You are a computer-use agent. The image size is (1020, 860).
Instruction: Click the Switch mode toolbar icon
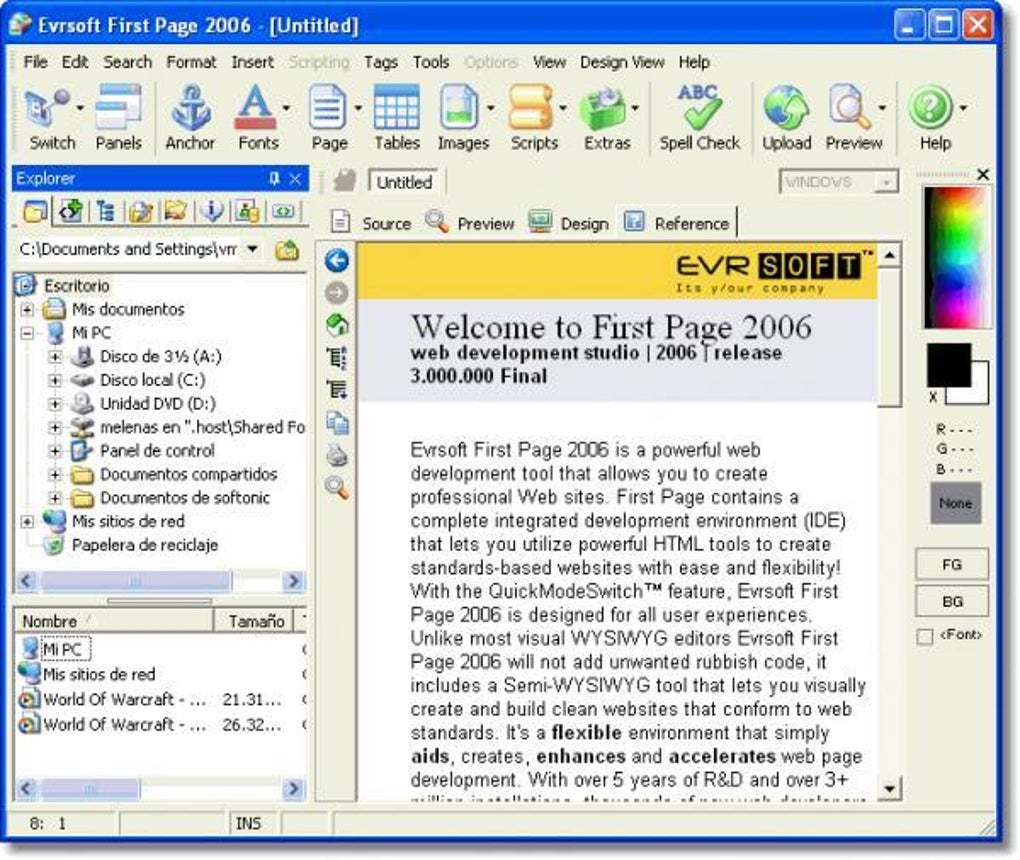click(47, 107)
